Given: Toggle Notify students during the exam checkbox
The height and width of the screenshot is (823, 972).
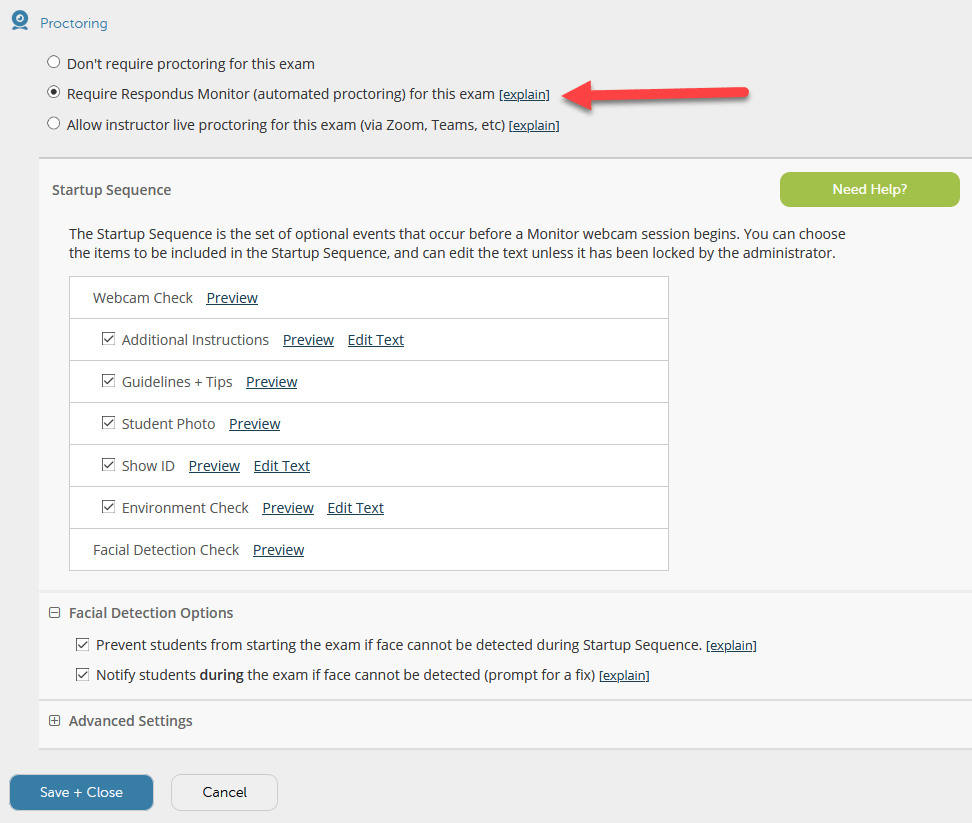Looking at the screenshot, I should point(83,675).
